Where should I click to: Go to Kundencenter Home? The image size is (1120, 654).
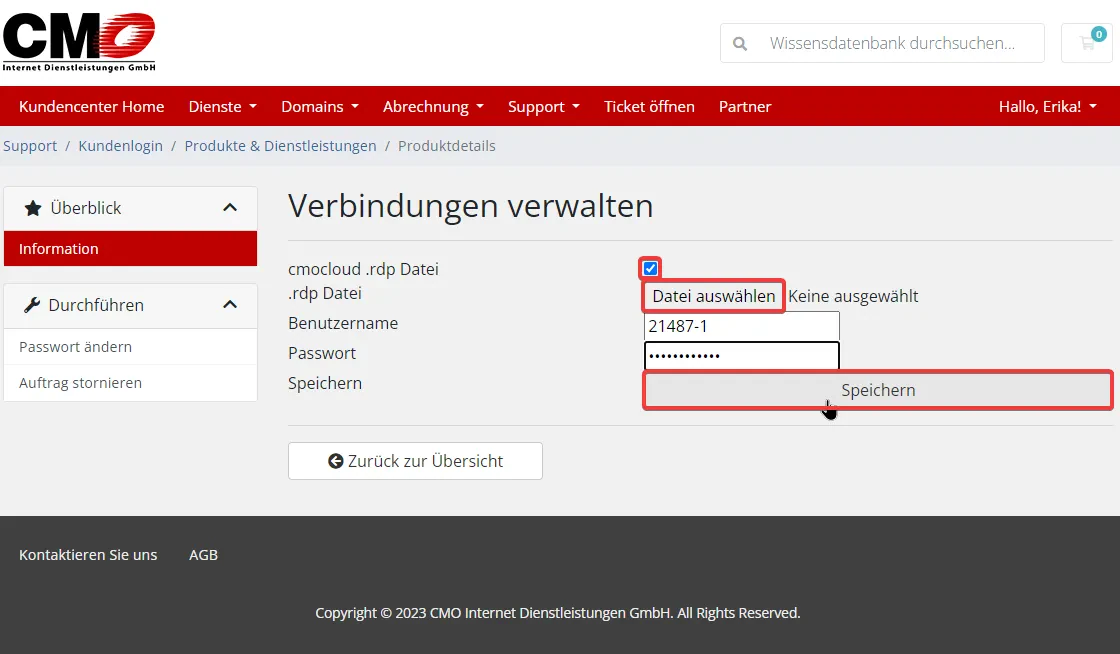pyautogui.click(x=91, y=106)
